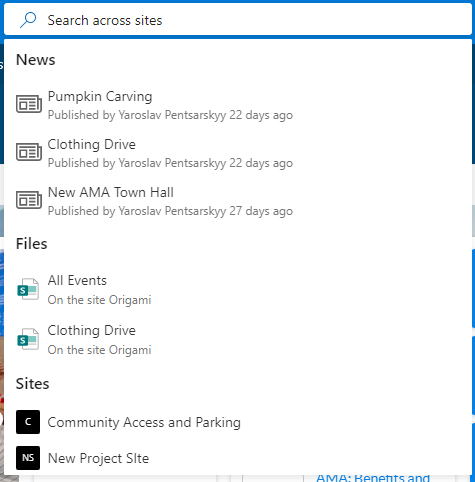Screen dimensions: 475x482
Task: Click the news icon beside Pumpkin Carving
Action: pos(29,104)
